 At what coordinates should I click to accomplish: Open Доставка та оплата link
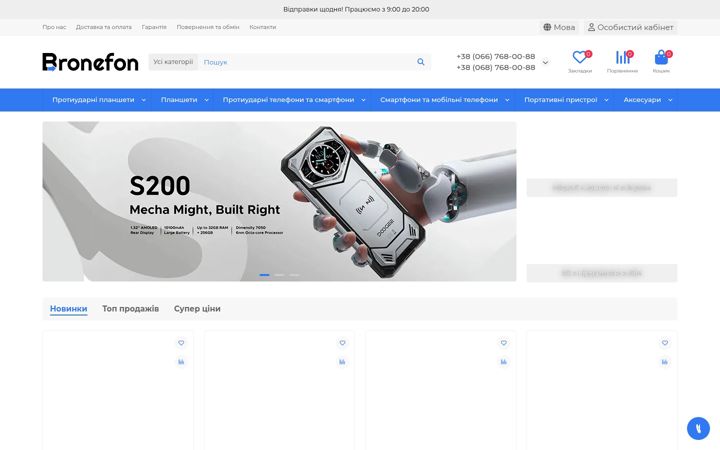pos(104,27)
